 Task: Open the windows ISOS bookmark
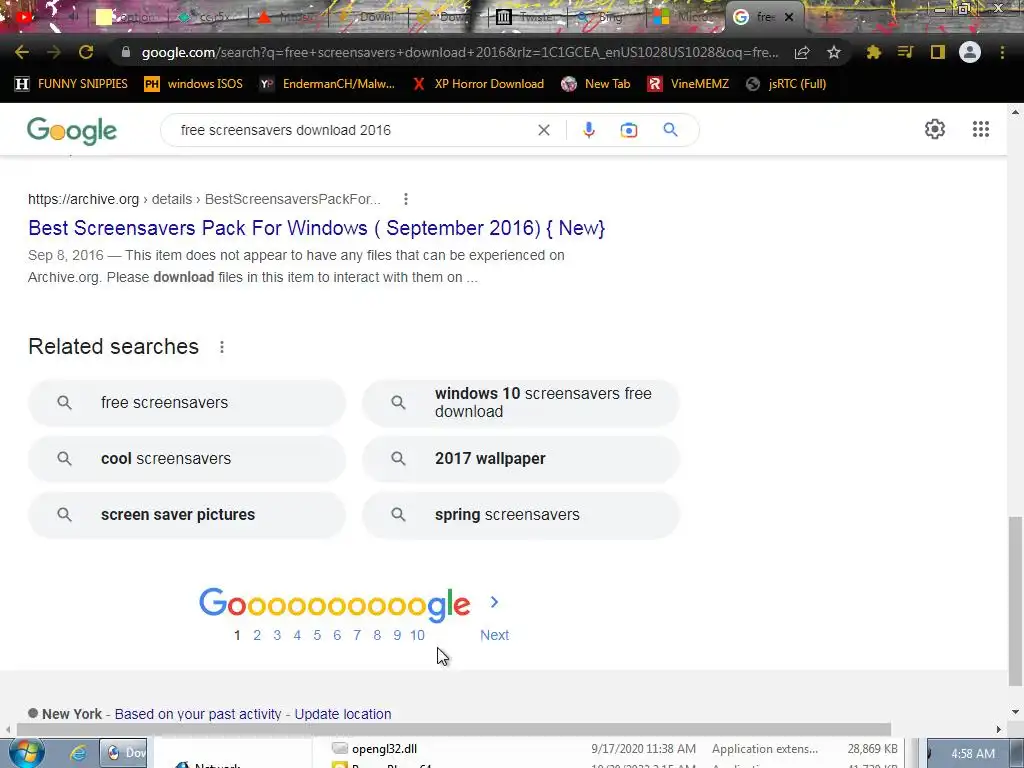[193, 84]
